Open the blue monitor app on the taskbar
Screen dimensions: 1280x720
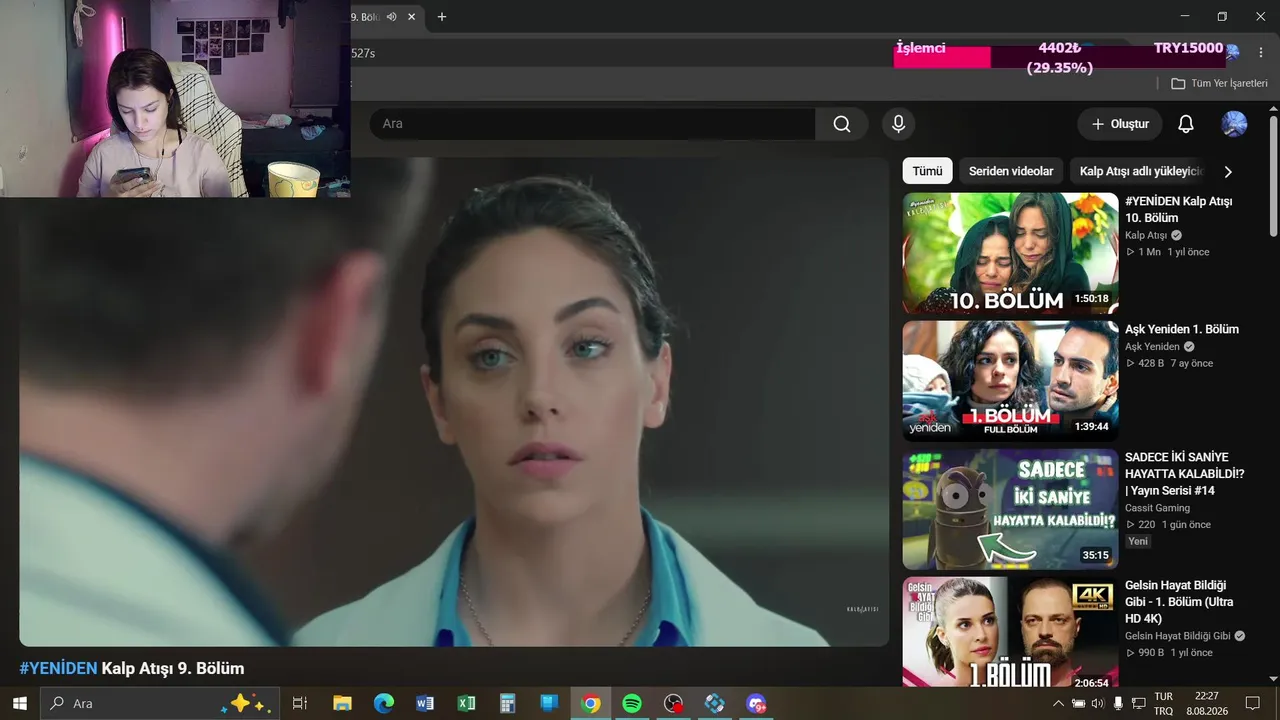(x=549, y=703)
